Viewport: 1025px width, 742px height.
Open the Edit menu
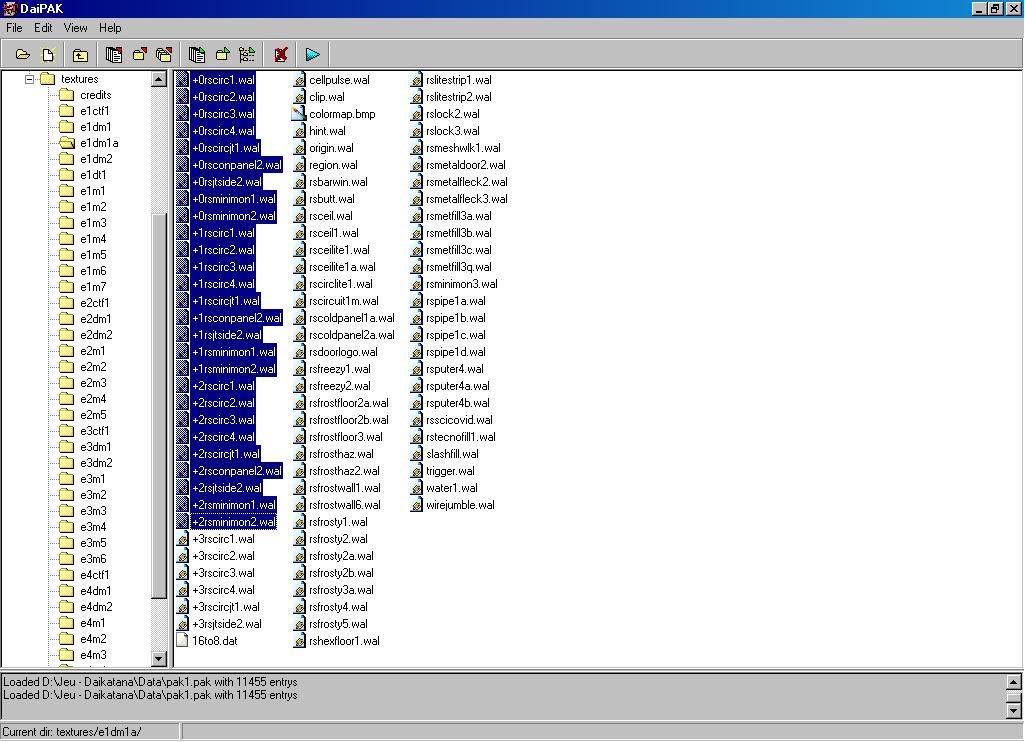pos(43,27)
